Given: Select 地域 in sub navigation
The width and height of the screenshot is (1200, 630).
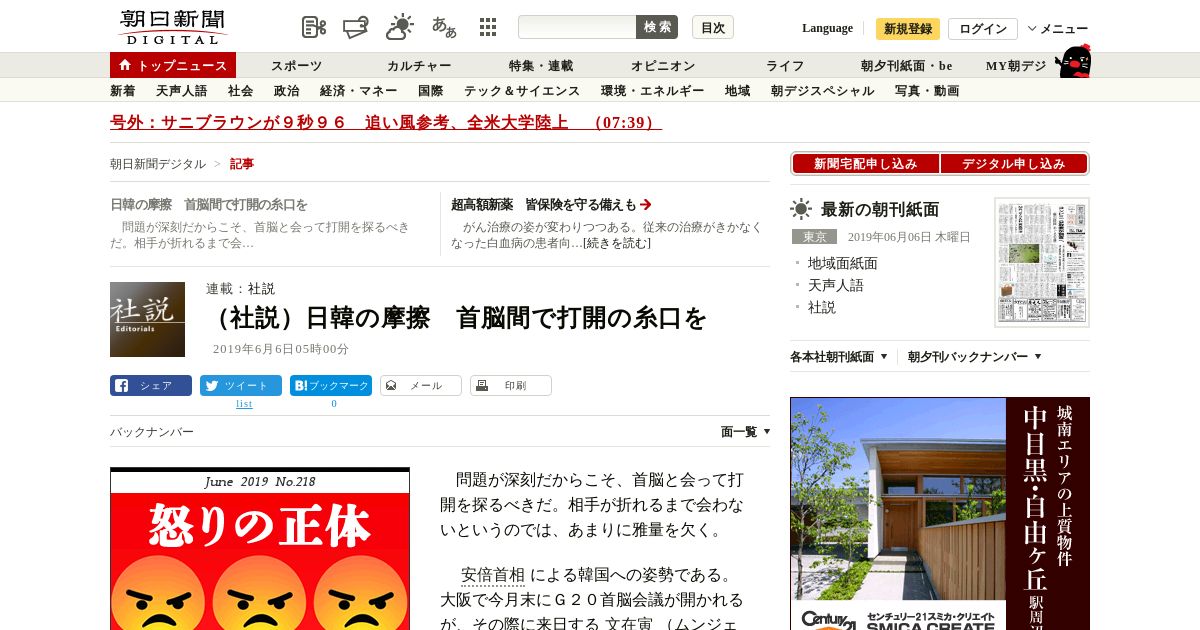Looking at the screenshot, I should (737, 91).
